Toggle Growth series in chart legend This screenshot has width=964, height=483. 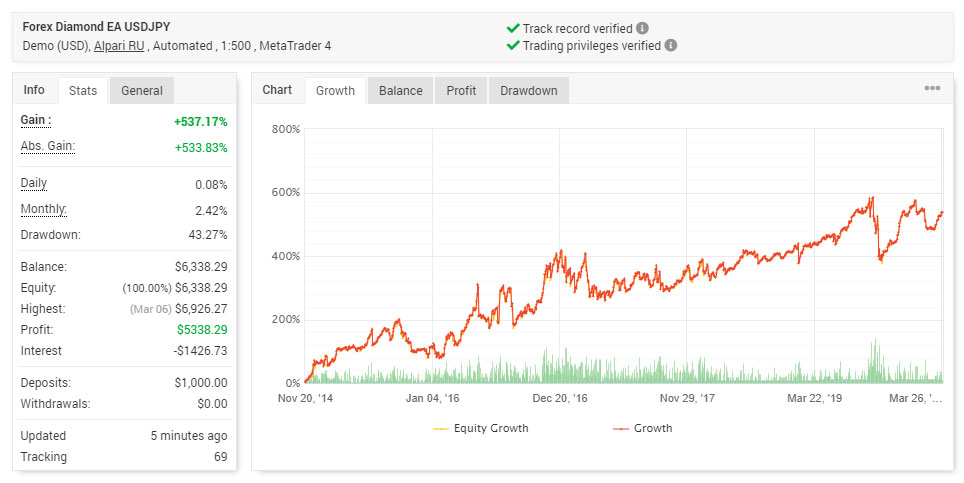click(x=642, y=428)
